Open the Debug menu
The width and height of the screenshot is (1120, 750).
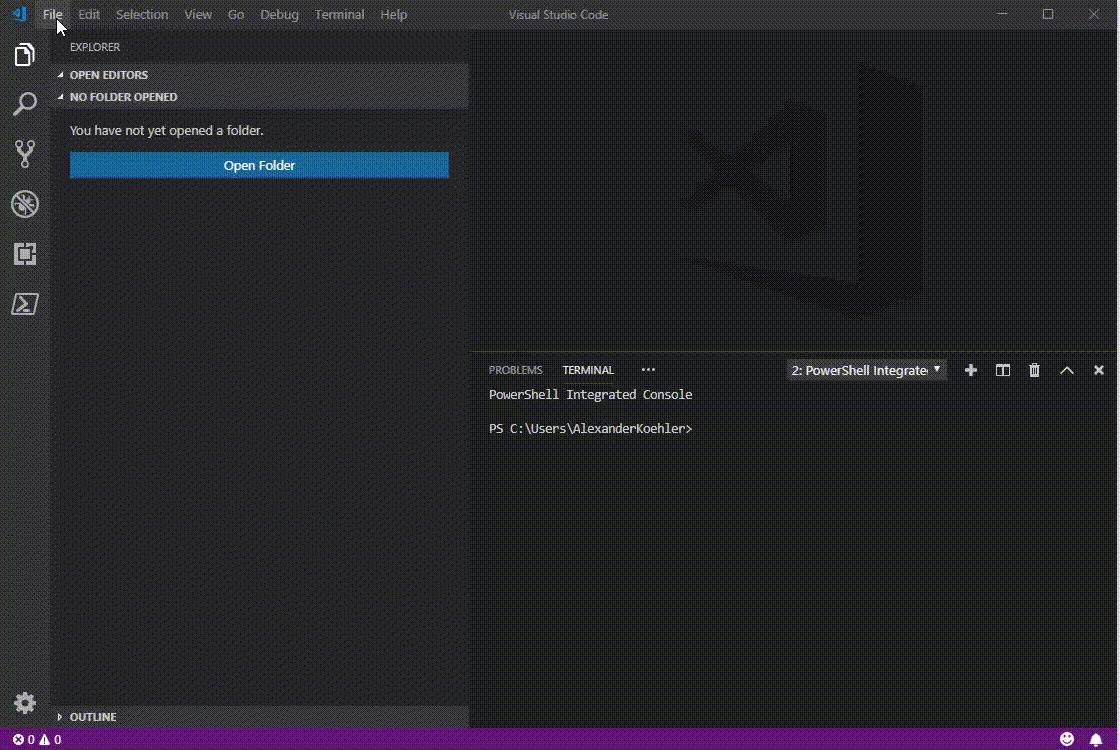click(279, 14)
